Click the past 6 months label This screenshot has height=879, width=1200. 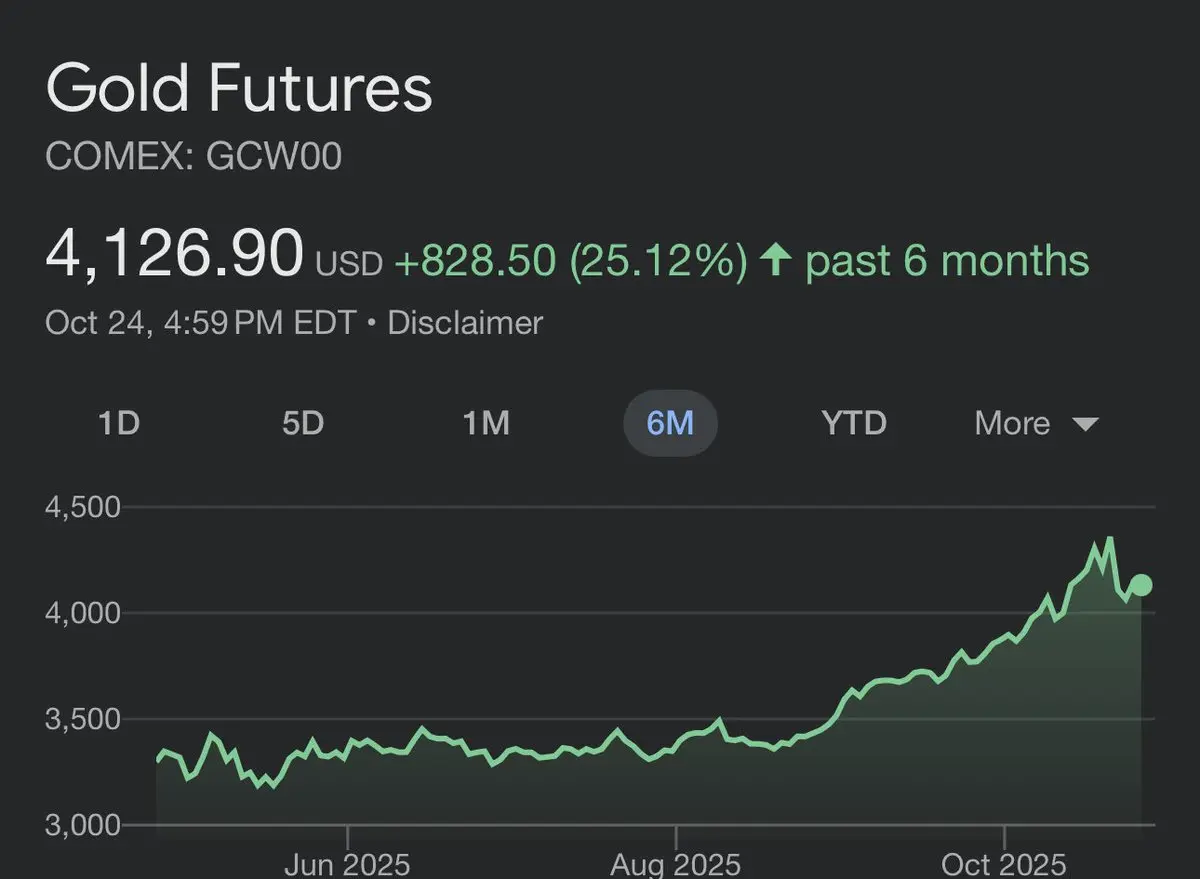[947, 261]
